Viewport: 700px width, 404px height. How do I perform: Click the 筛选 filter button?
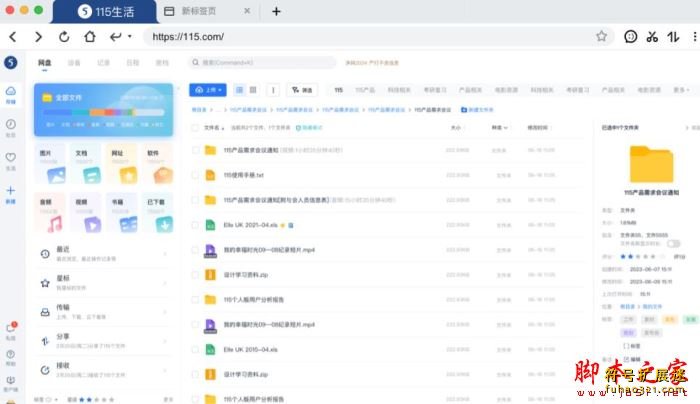click(x=302, y=90)
